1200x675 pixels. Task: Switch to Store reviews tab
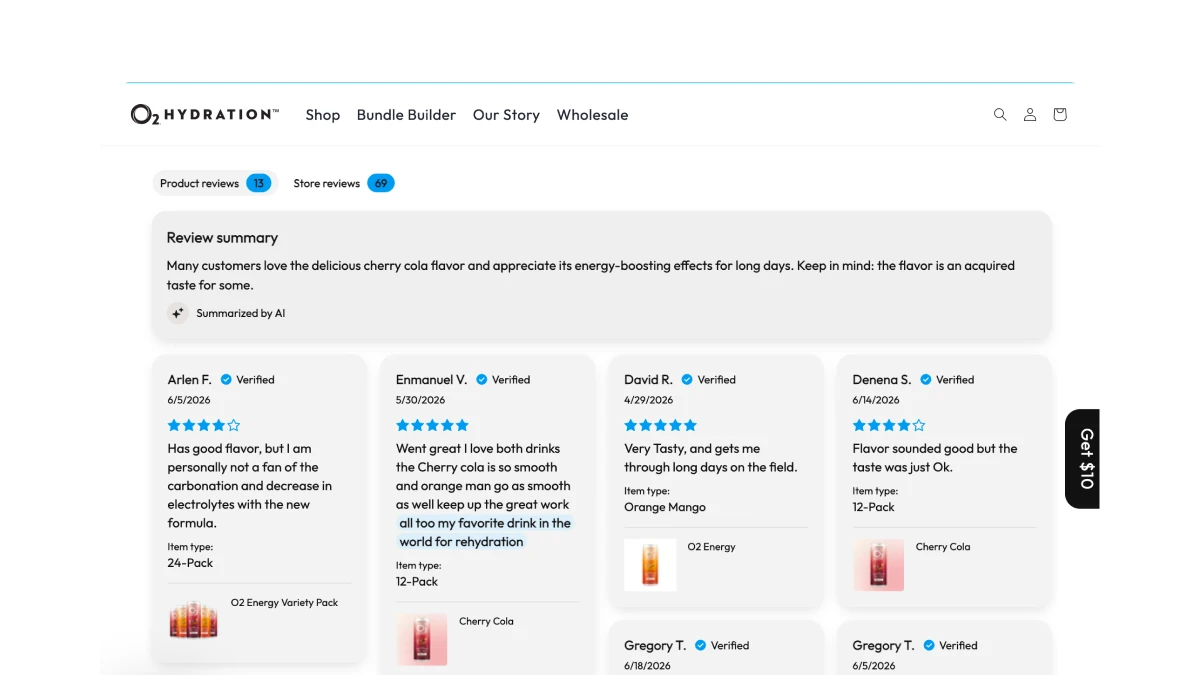coord(343,183)
